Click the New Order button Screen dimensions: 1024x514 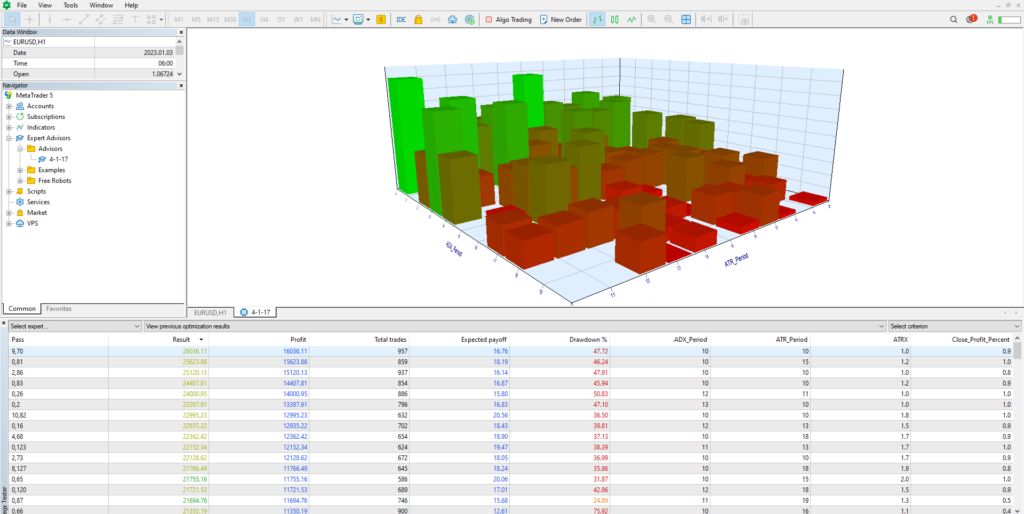tap(560, 19)
